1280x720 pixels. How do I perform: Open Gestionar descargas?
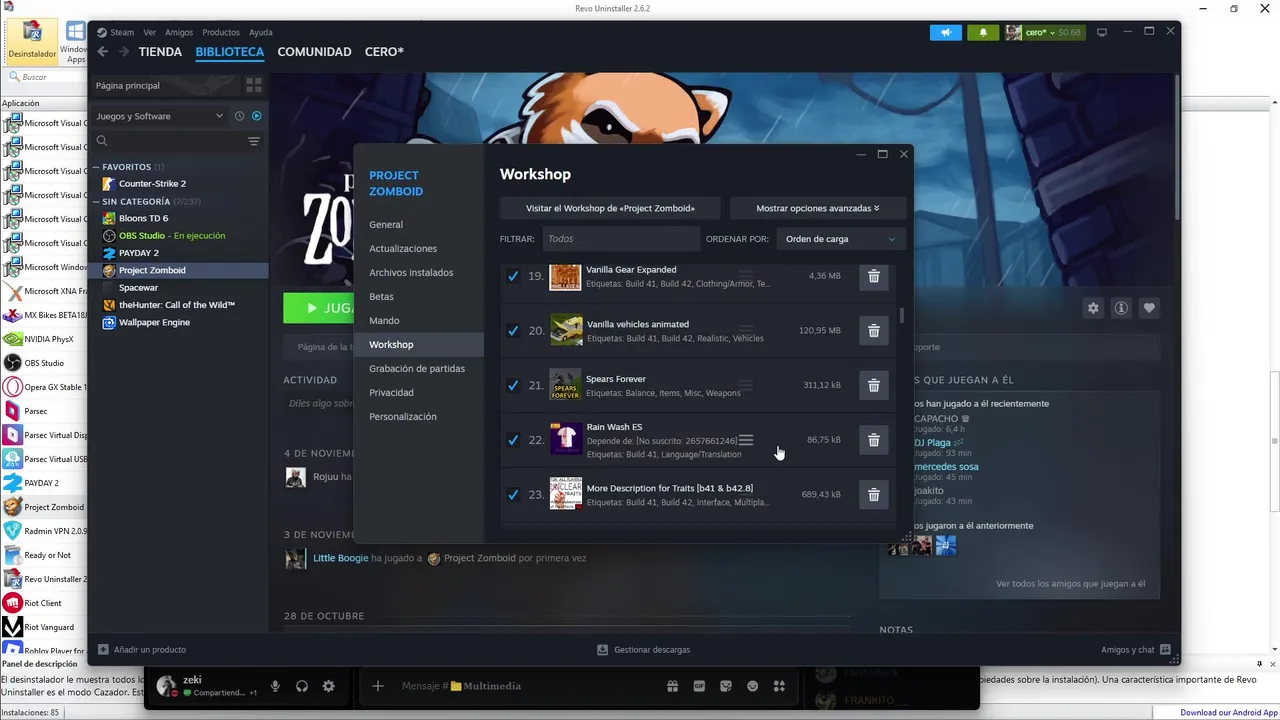coord(643,650)
